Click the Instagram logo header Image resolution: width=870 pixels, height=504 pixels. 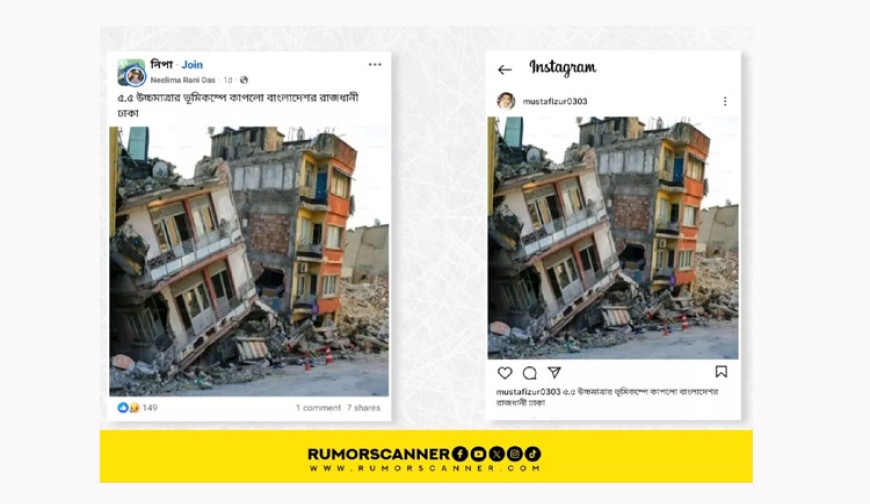563,68
